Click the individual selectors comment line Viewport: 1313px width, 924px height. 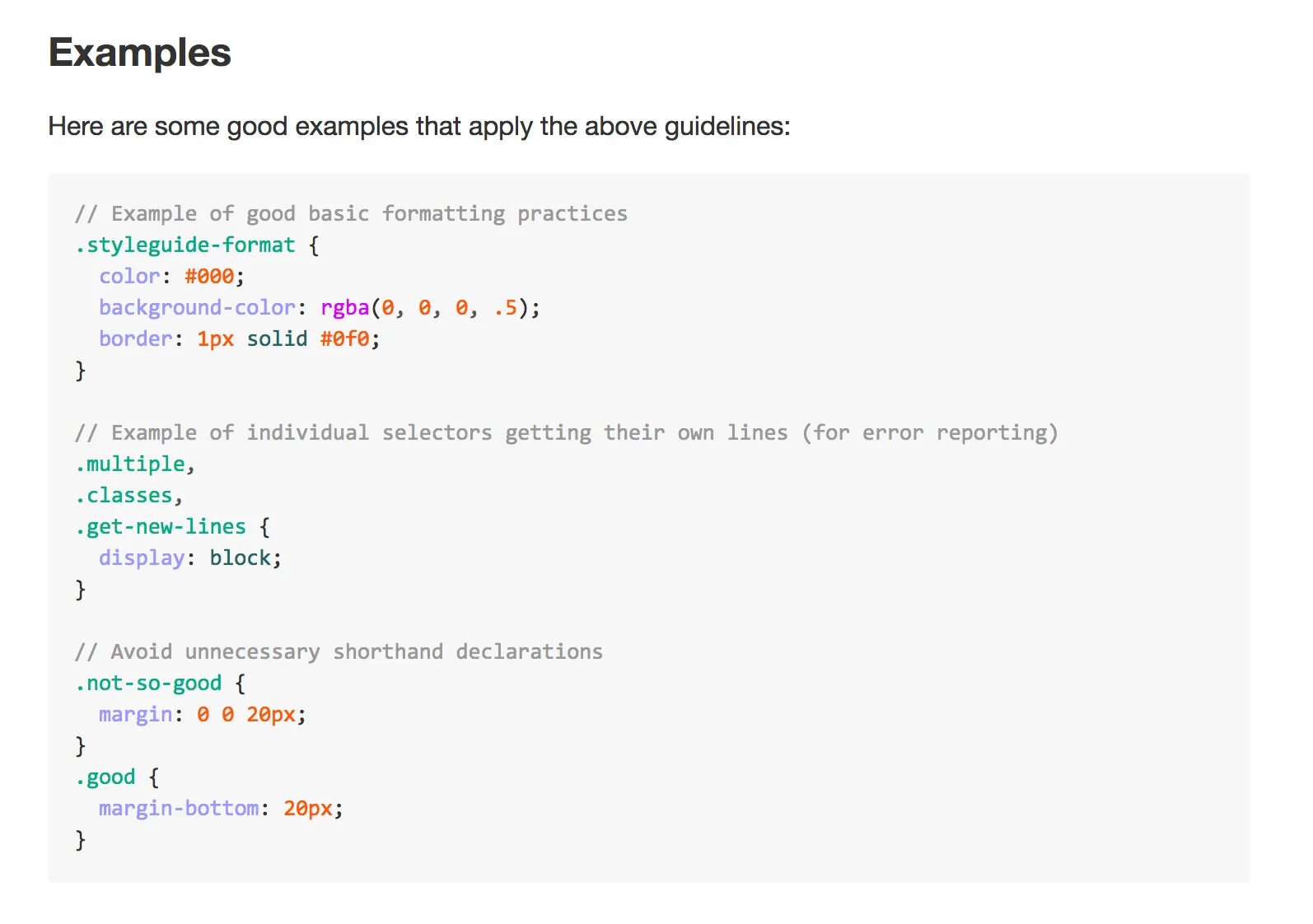pyautogui.click(x=567, y=433)
